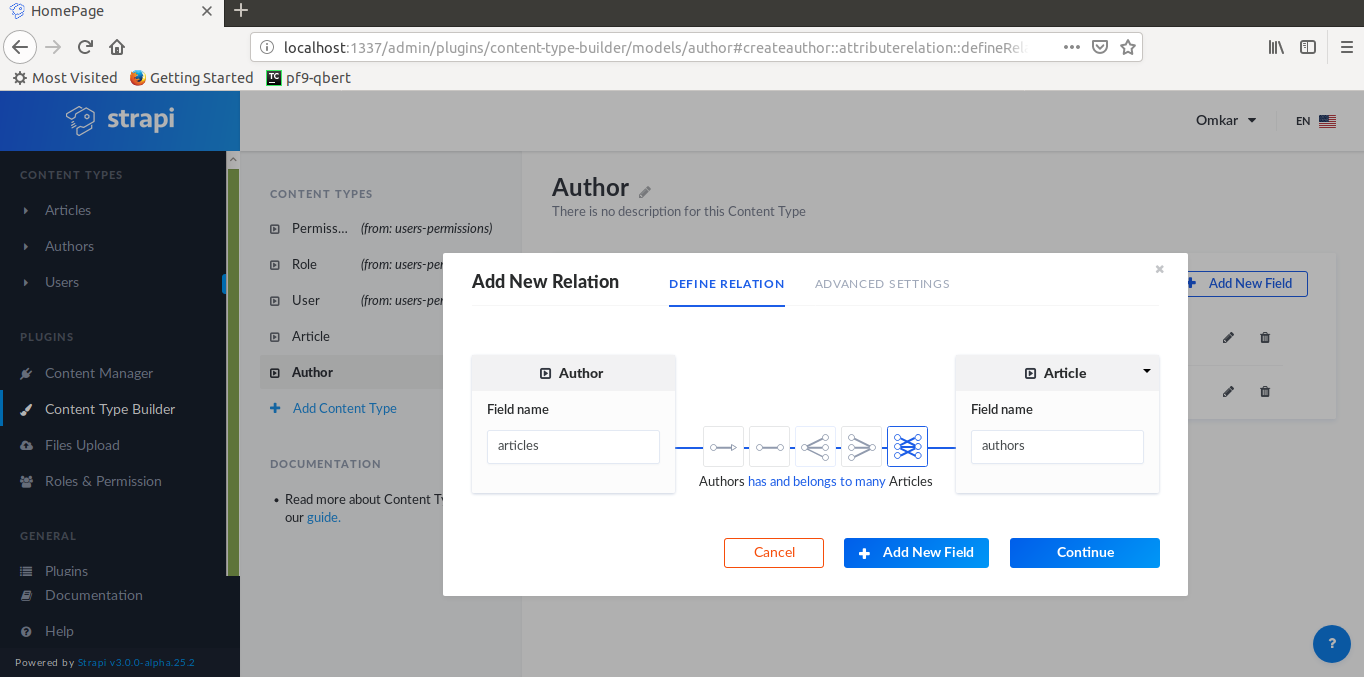Open the Omkar user menu

(x=1225, y=120)
